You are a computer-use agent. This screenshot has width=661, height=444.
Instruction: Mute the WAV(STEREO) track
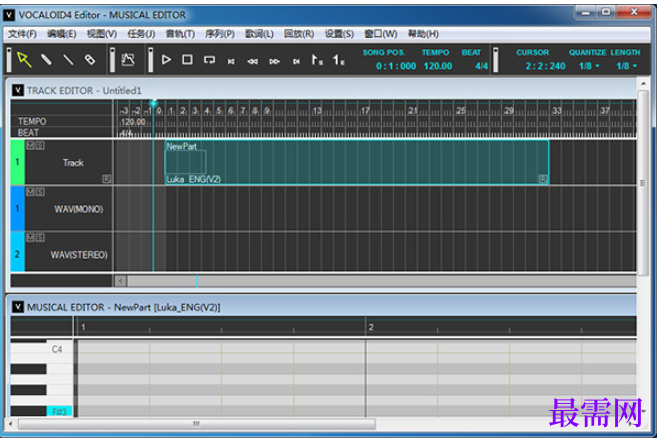pos(30,237)
